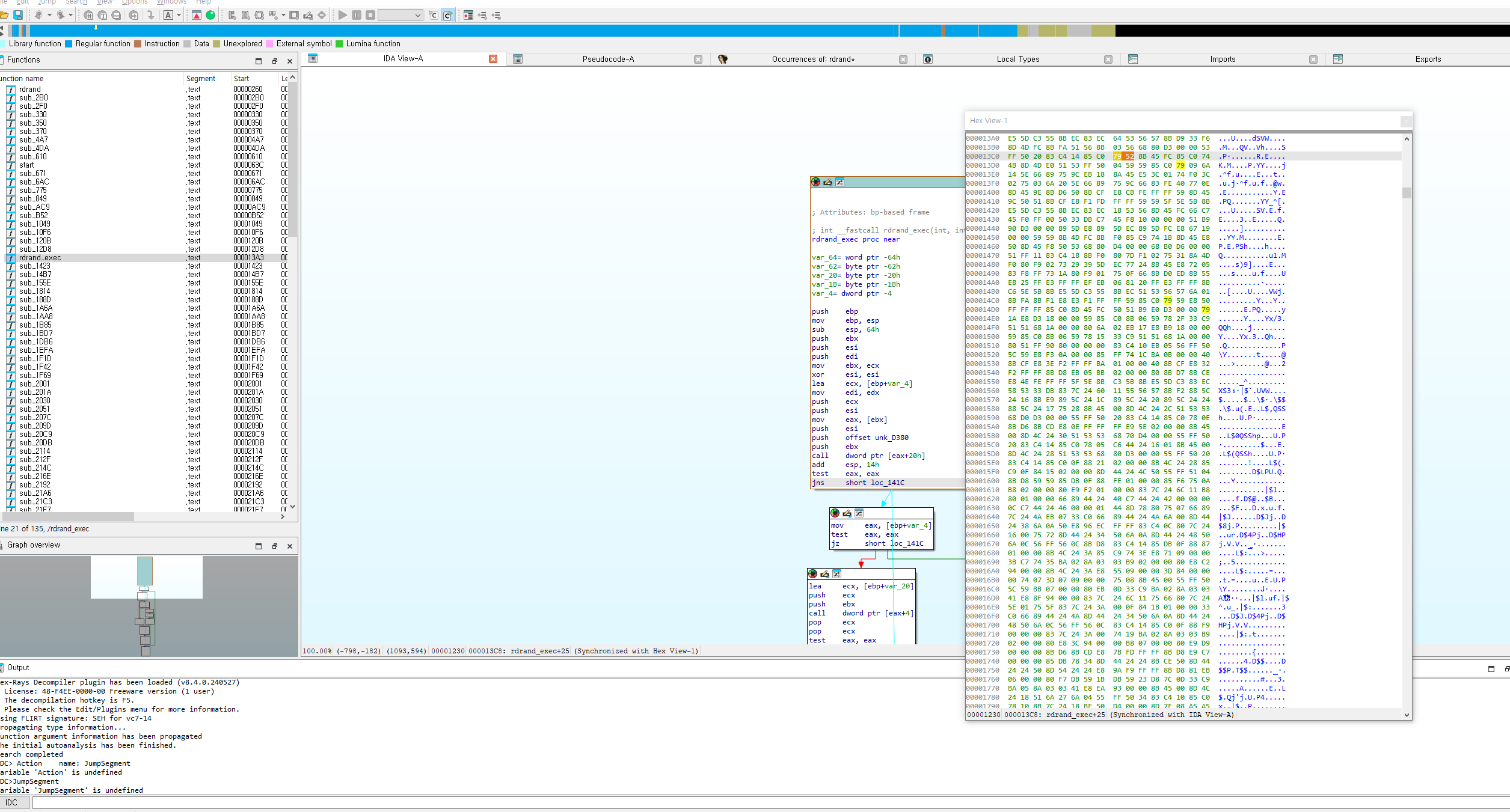This screenshot has width=1510, height=812.
Task: Switch to the Pseudocode-A tab
Action: [x=608, y=59]
